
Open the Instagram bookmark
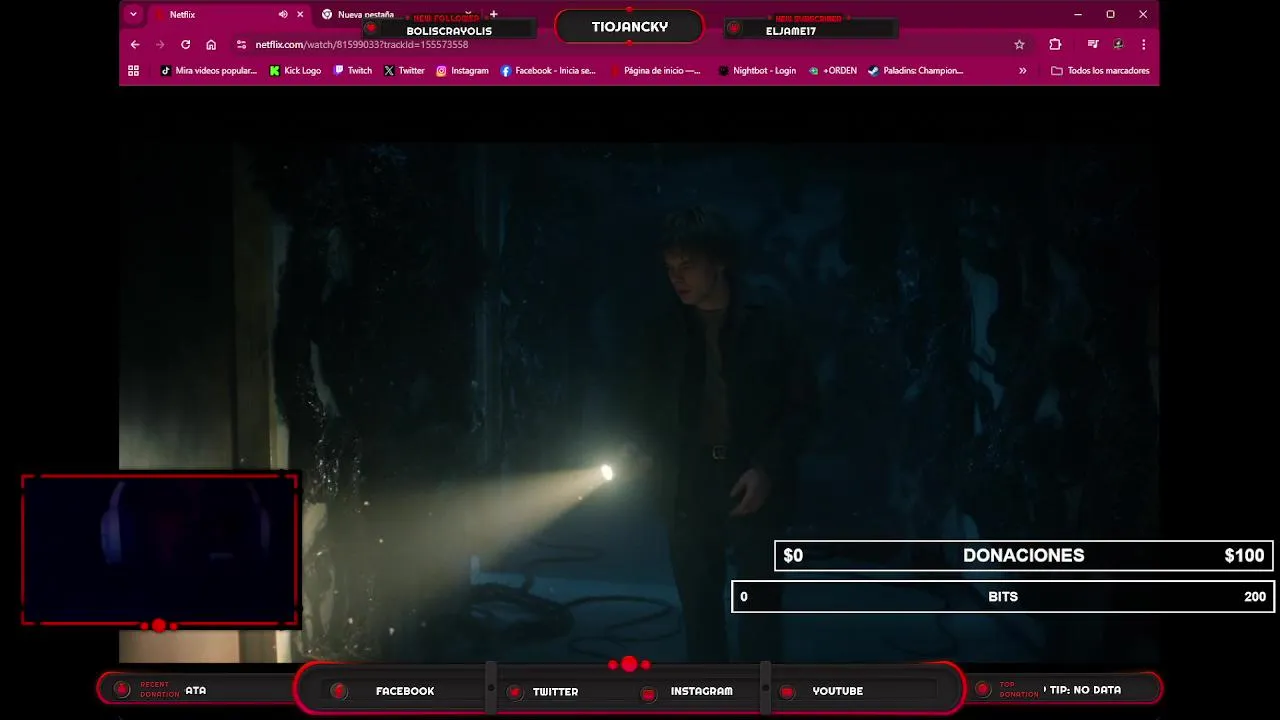[x=462, y=70]
